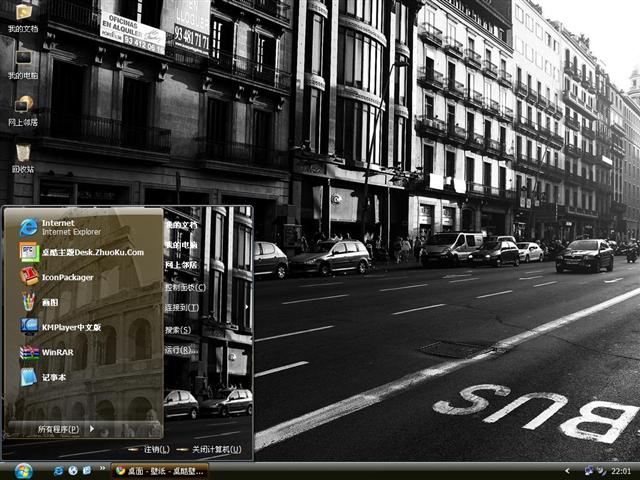The image size is (640, 480).
Task: Select the 我的文档 desktop icon
Action: 23,16
